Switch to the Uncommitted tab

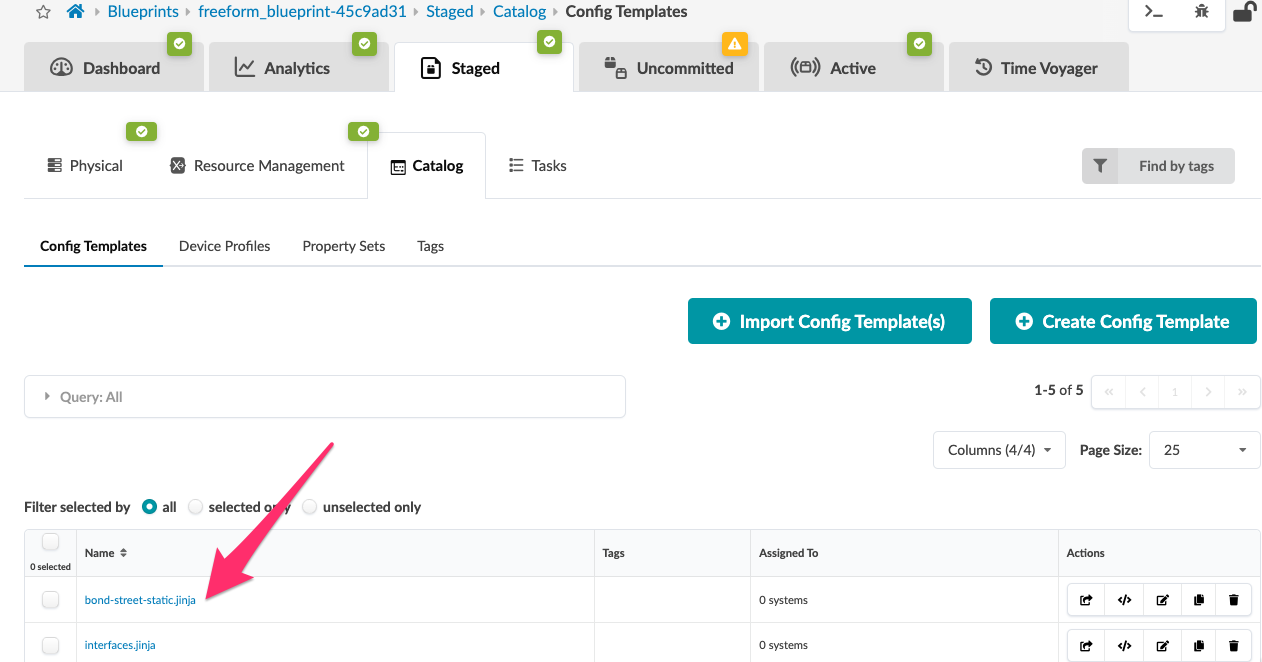[x=668, y=67]
